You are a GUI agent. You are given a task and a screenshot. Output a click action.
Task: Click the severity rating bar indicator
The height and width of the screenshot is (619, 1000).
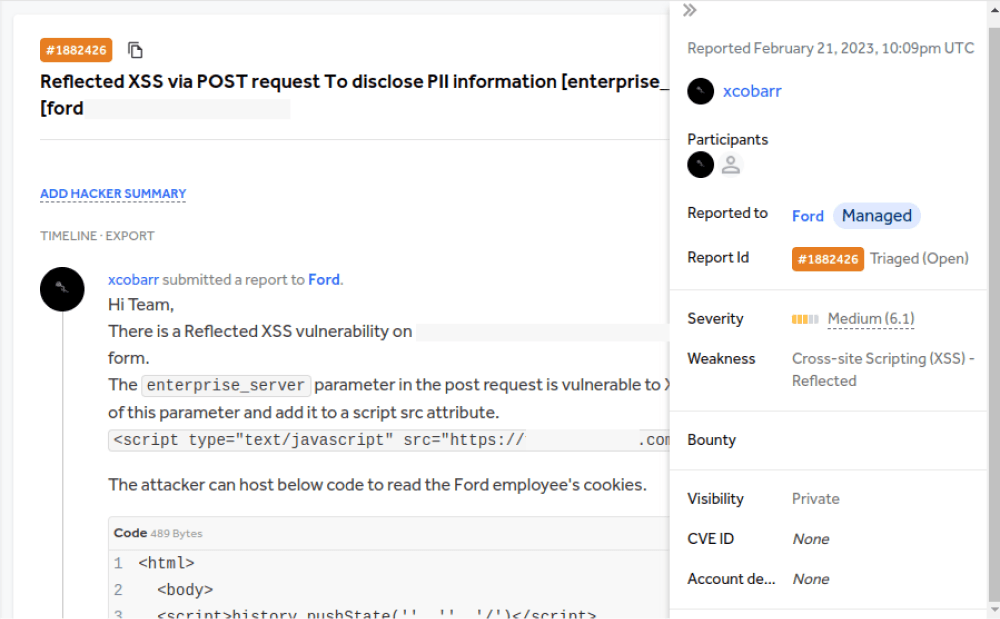[805, 319]
